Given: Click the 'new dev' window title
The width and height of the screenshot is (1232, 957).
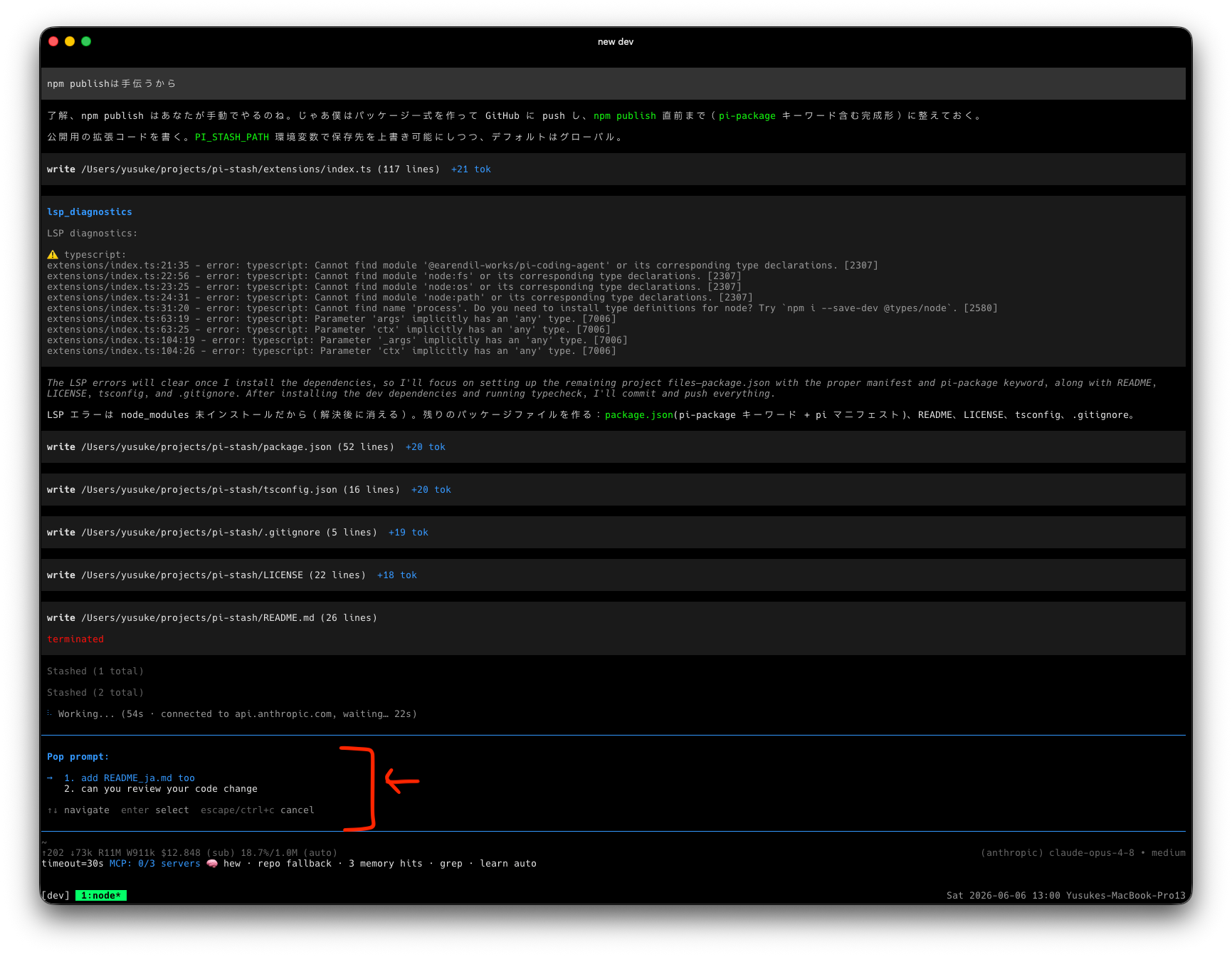Looking at the screenshot, I should (616, 41).
